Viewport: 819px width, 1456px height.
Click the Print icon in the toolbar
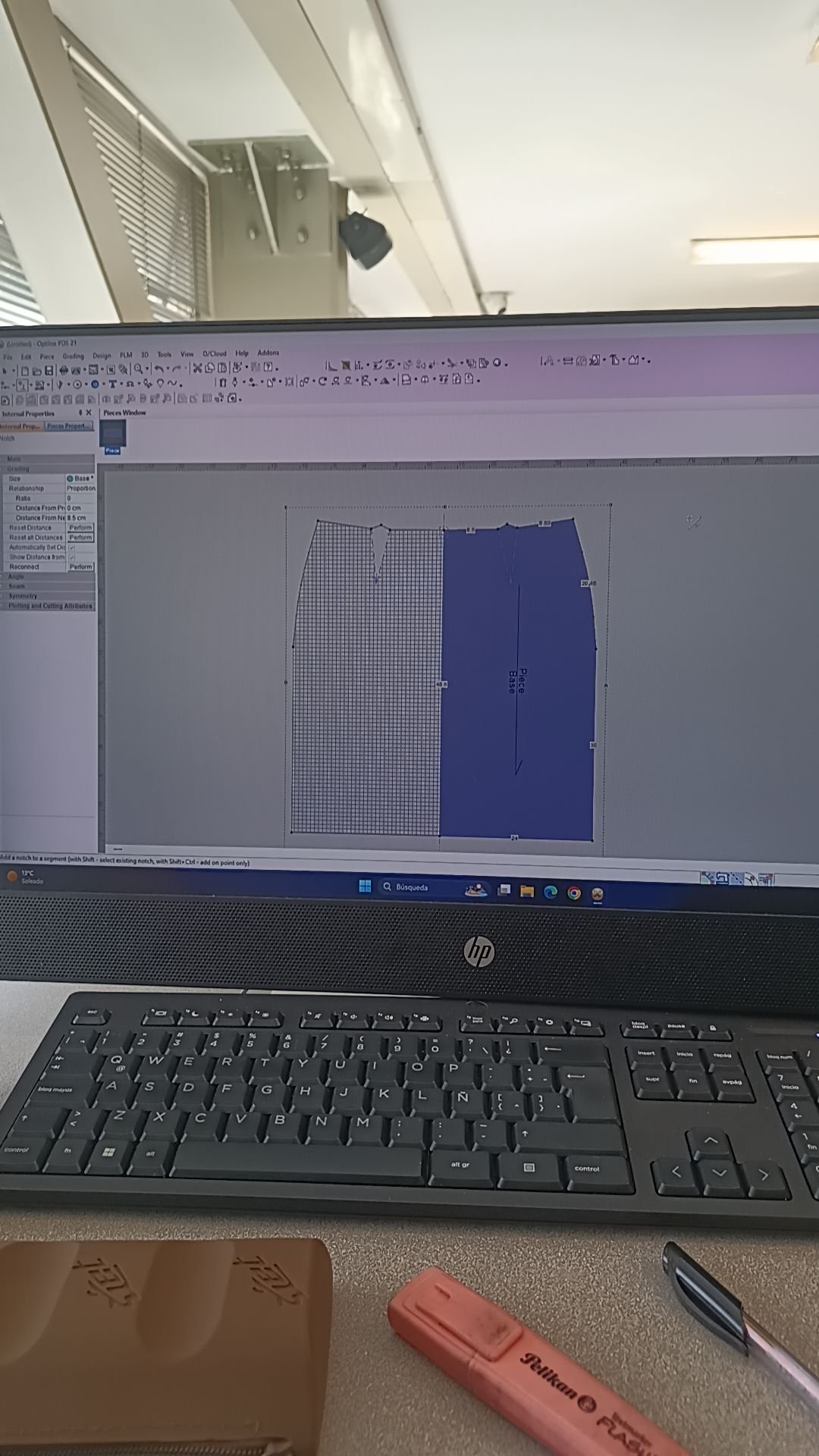(x=64, y=370)
